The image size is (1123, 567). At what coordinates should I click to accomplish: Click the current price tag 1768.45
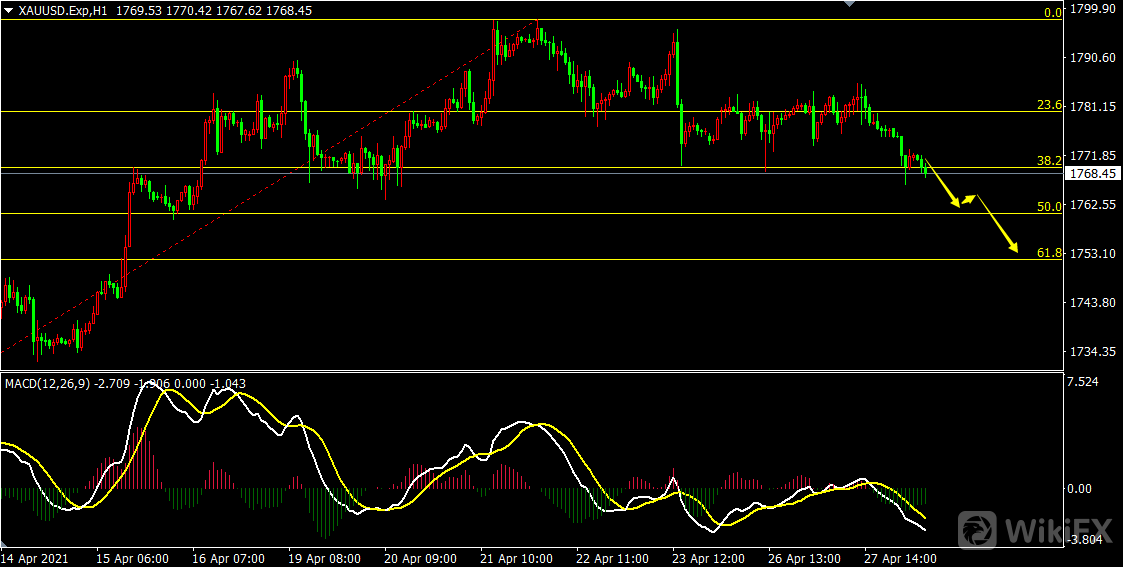1092,174
